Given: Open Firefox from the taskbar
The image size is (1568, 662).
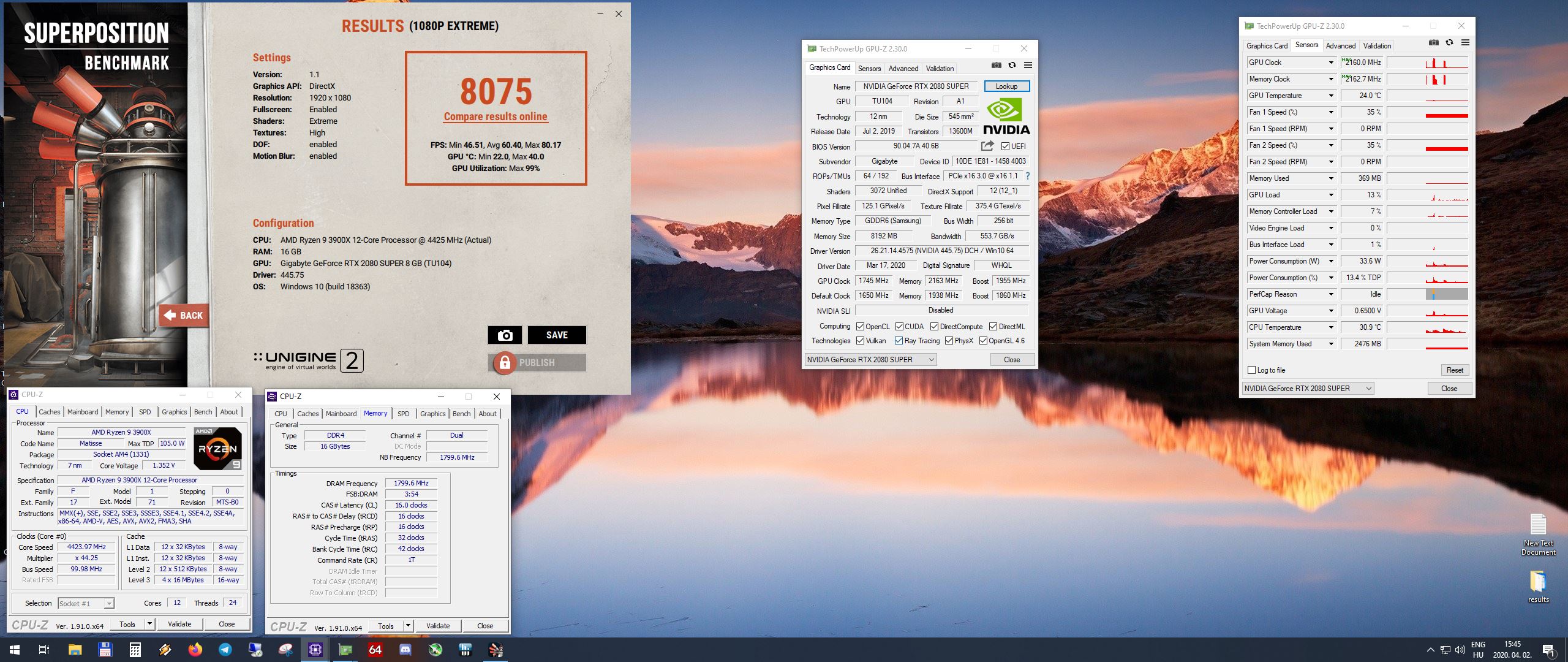Looking at the screenshot, I should [x=195, y=650].
